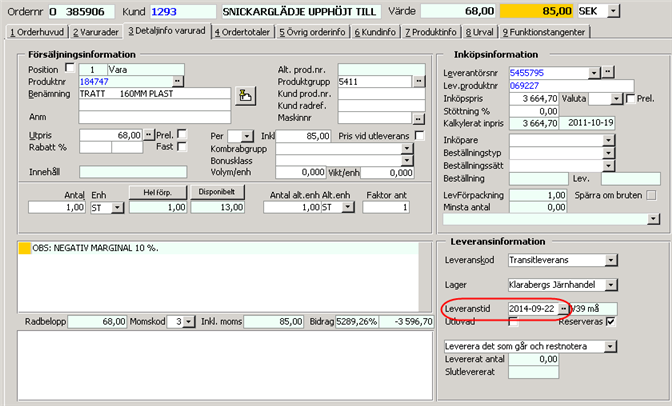Toggle the Utlovad checkbox
Image resolution: width=672 pixels, height=406 pixels.
click(513, 321)
